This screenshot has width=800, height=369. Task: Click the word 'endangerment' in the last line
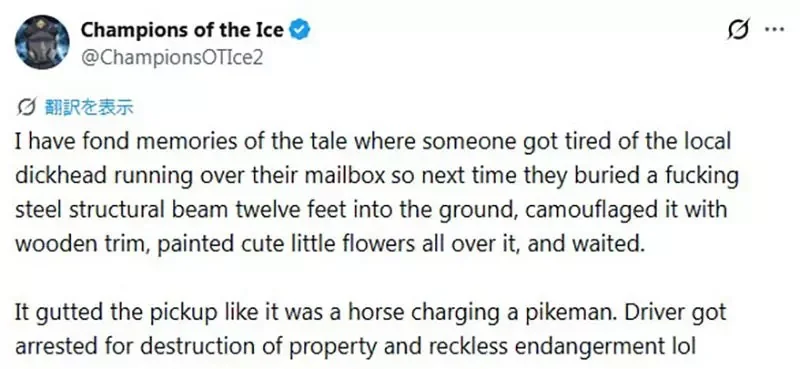589,347
